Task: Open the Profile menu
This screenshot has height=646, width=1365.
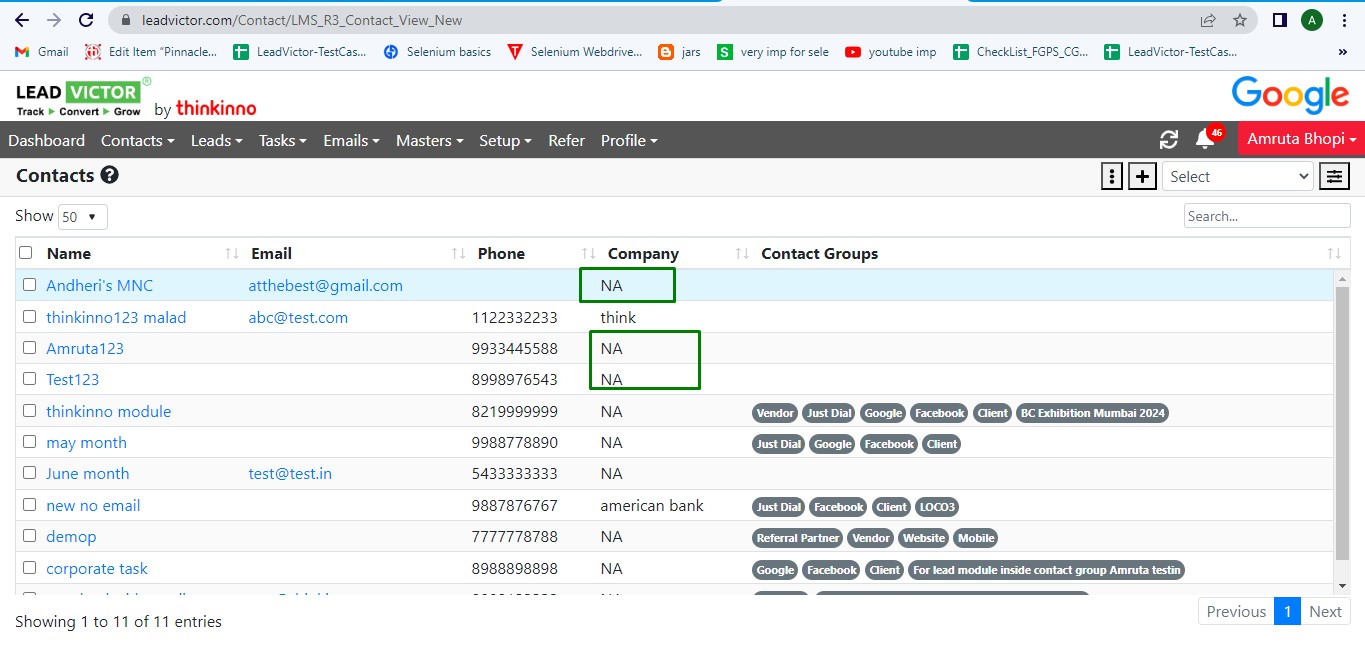Action: coord(629,140)
